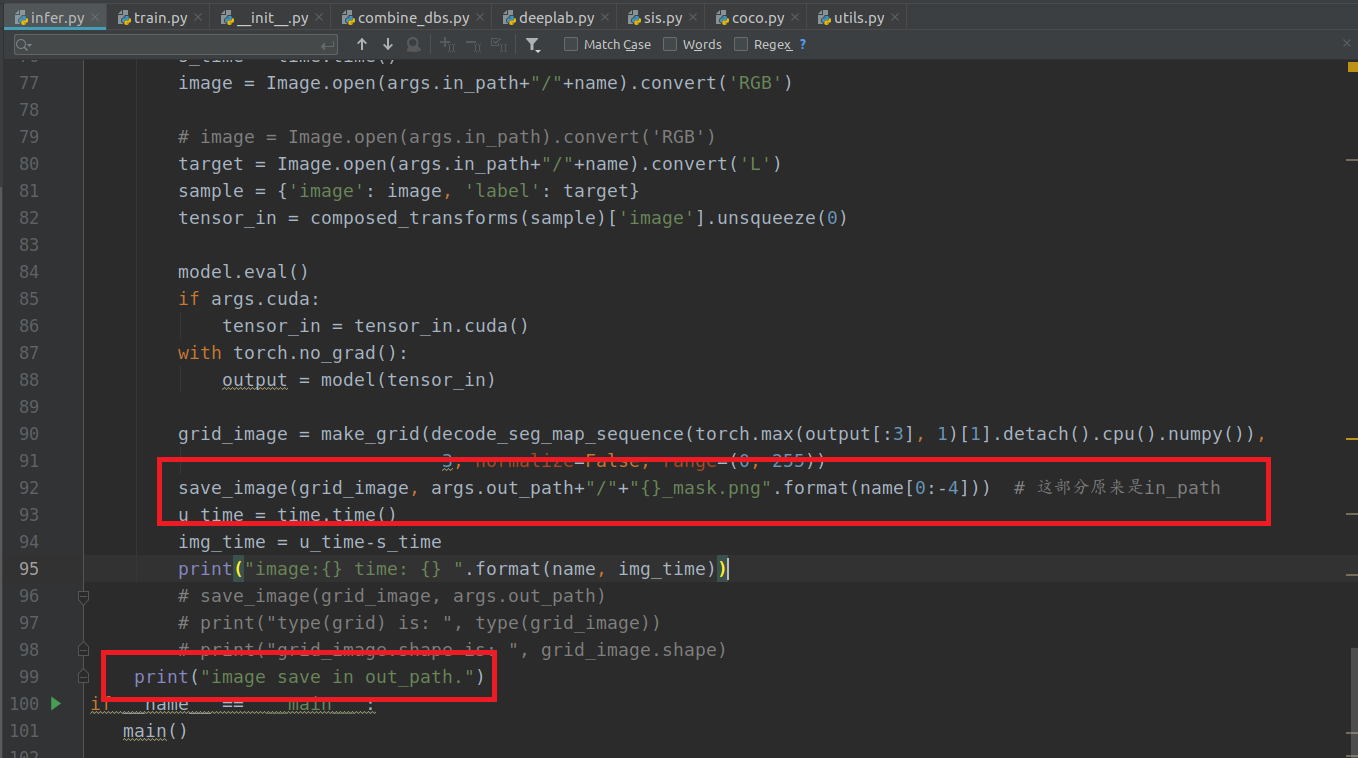Open search history magnifier dropdown
The height and width of the screenshot is (758, 1358).
pyautogui.click(x=24, y=45)
